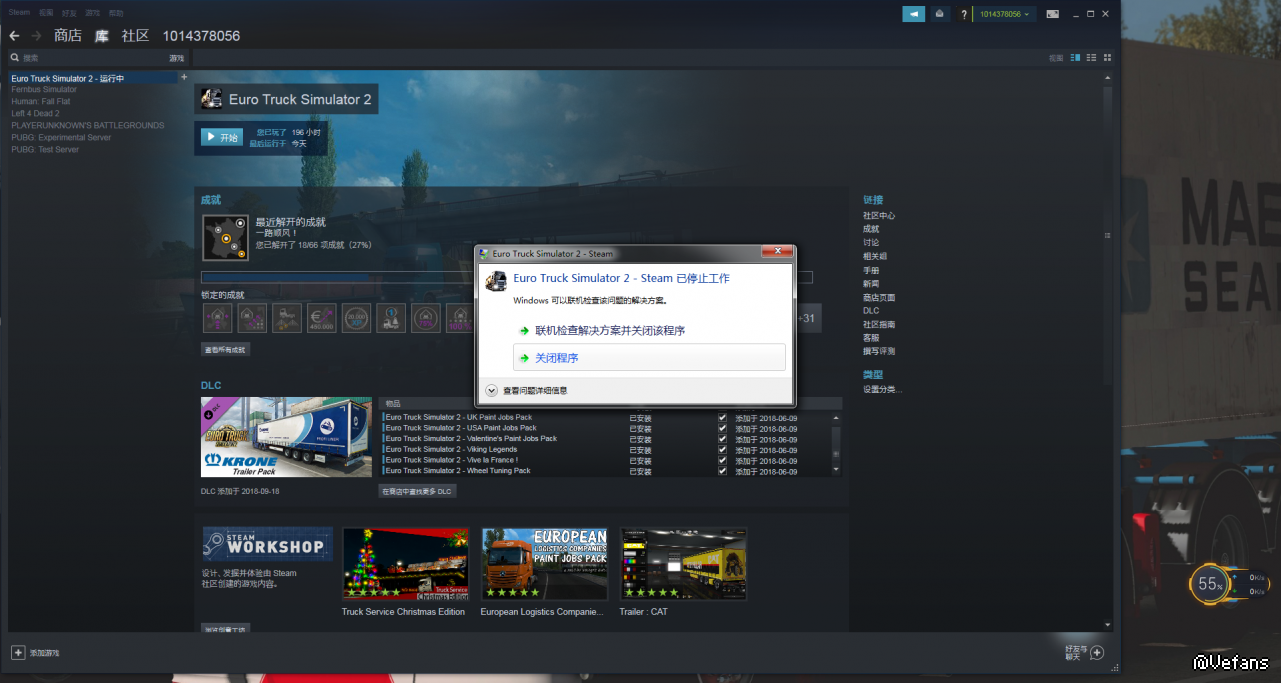1281x683 pixels.
Task: Open the games filter dropdown beside search
Action: tap(176, 59)
